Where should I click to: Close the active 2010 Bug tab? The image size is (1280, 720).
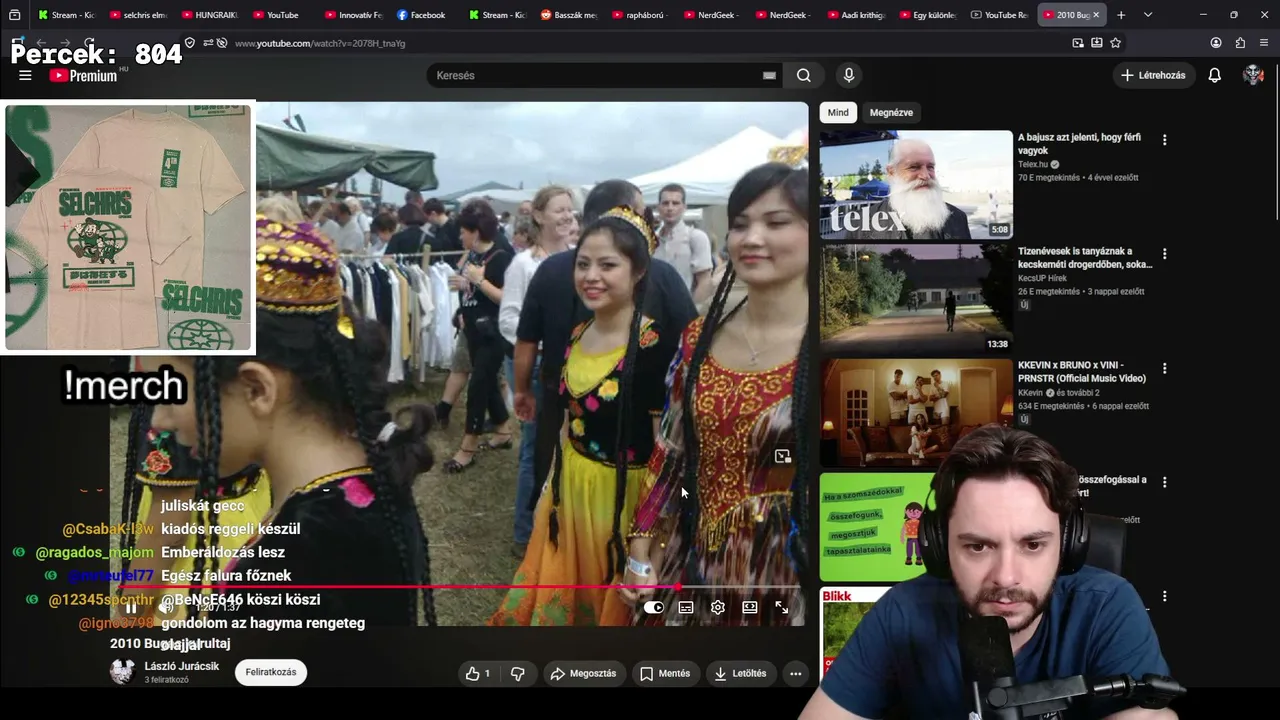coord(1096,15)
